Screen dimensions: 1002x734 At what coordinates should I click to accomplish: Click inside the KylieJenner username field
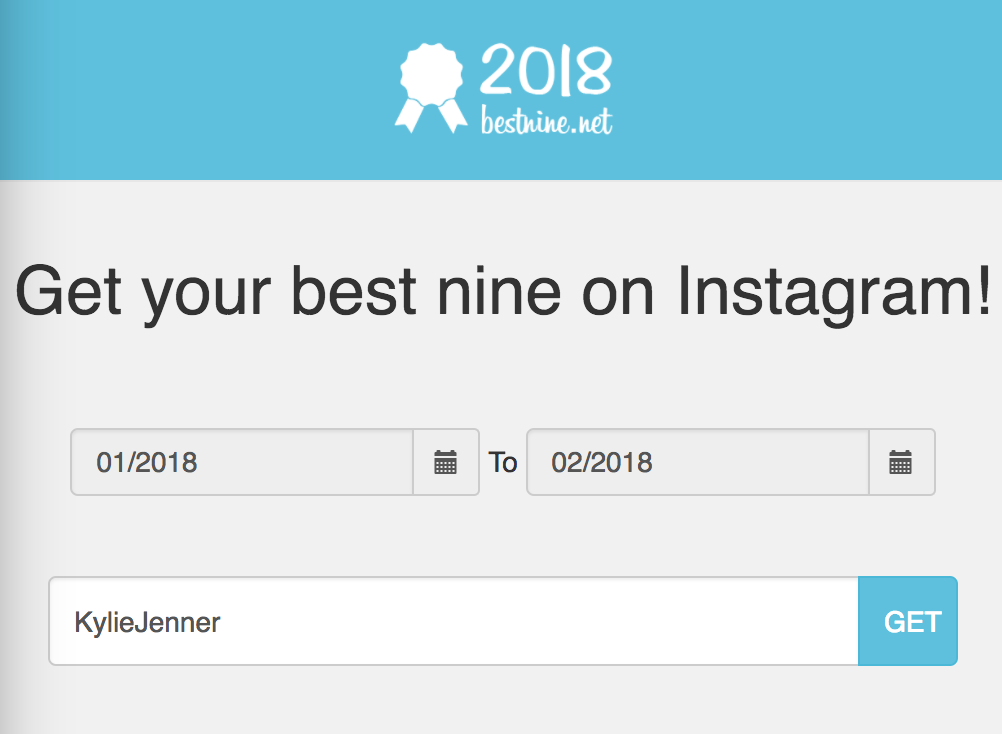pyautogui.click(x=450, y=620)
